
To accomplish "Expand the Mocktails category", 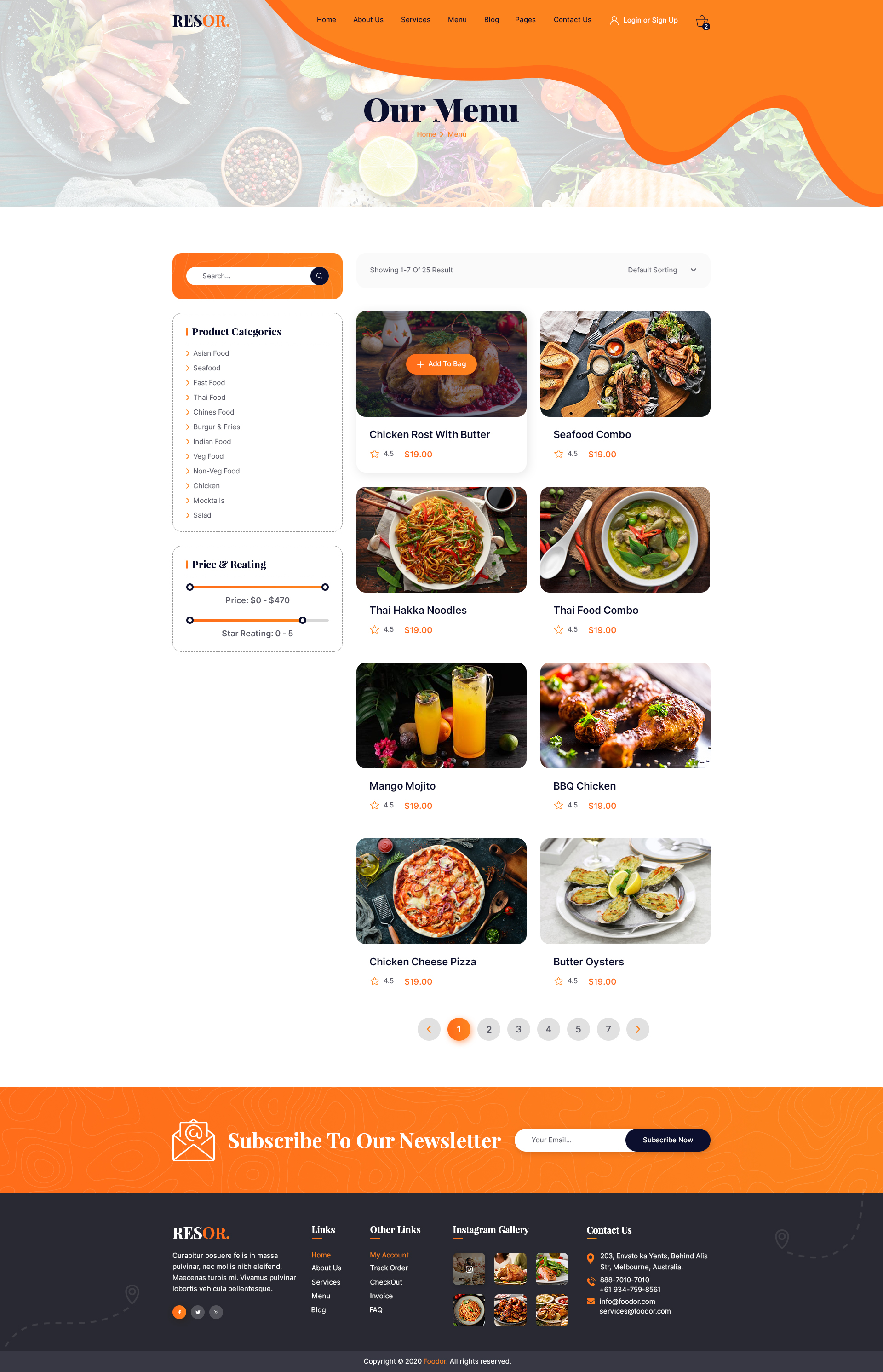I will (x=208, y=501).
